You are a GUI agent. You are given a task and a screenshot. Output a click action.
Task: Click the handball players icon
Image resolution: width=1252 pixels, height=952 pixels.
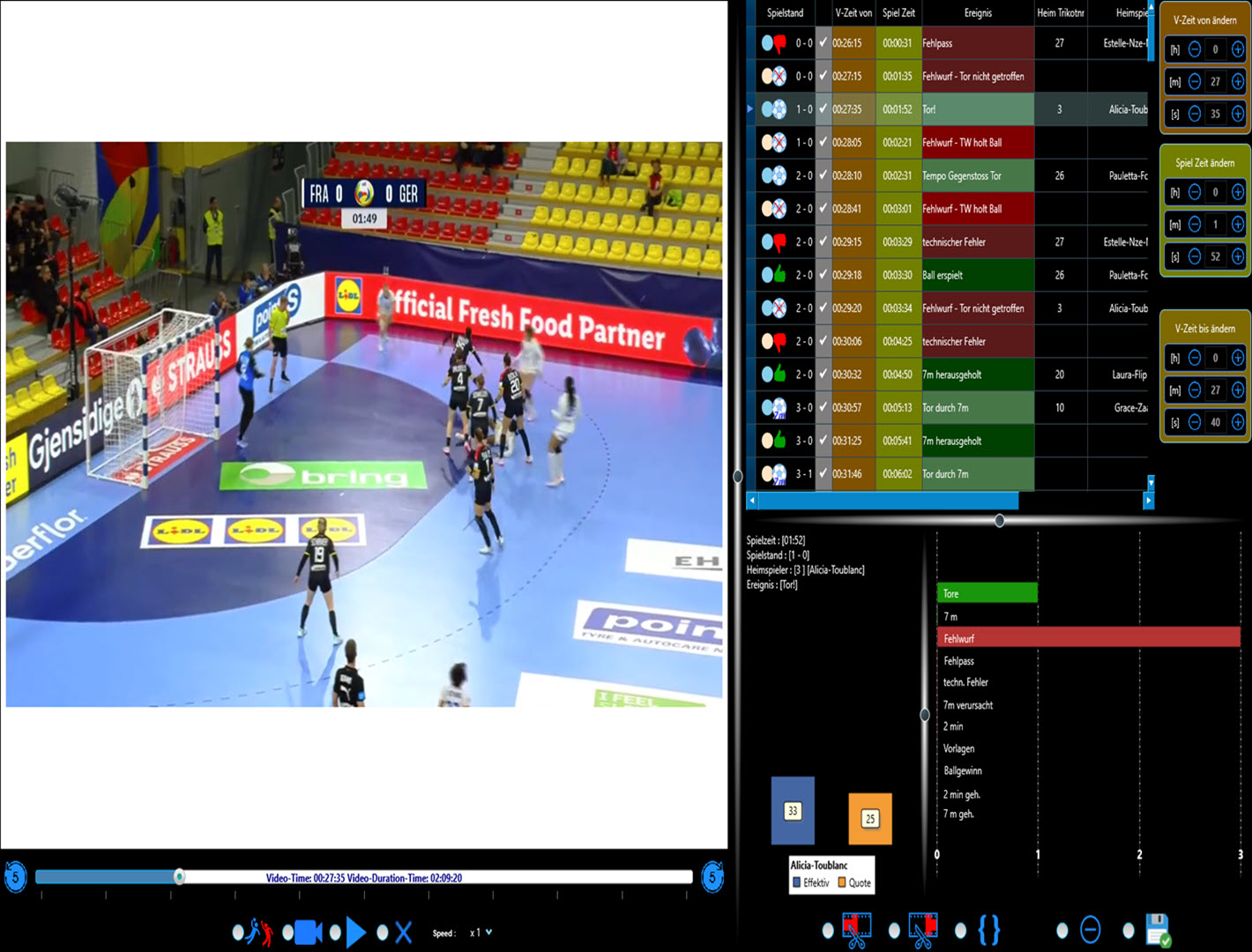tap(259, 932)
